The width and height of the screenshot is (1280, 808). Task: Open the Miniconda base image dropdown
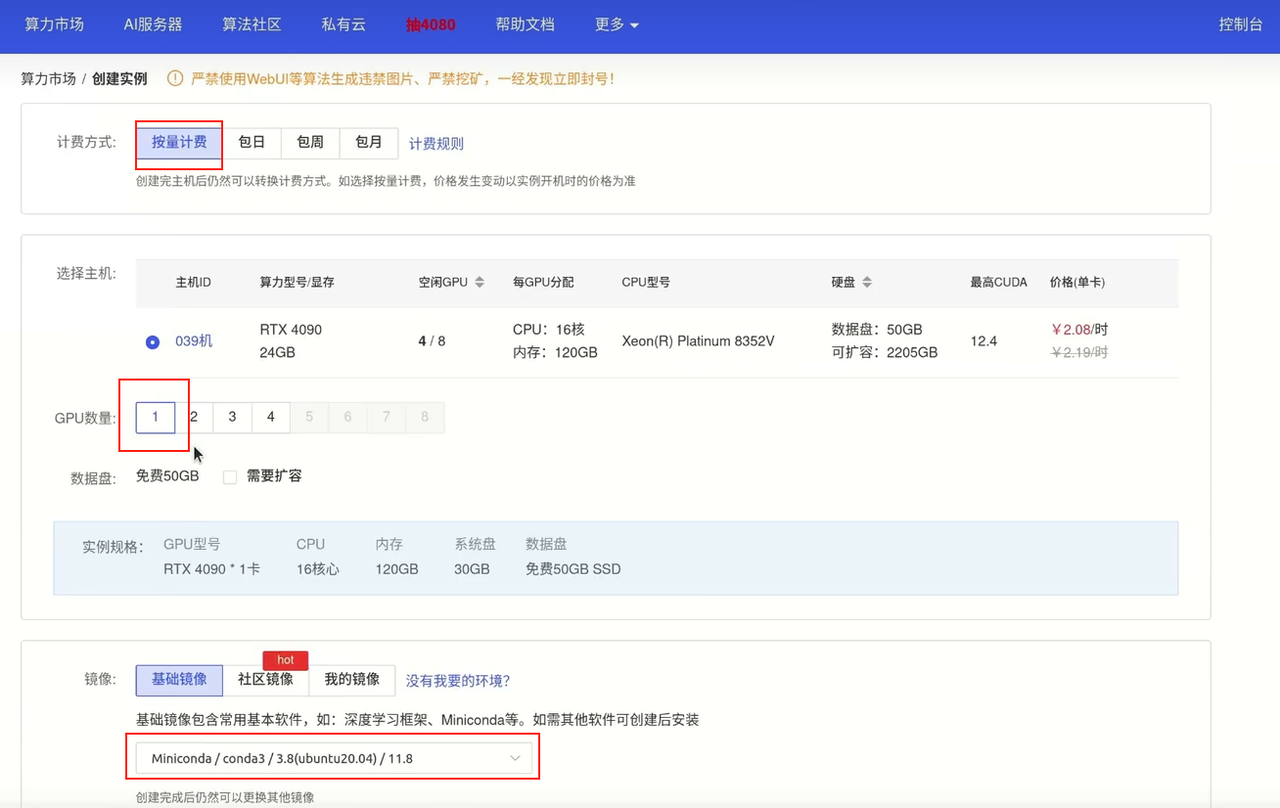pyautogui.click(x=335, y=758)
